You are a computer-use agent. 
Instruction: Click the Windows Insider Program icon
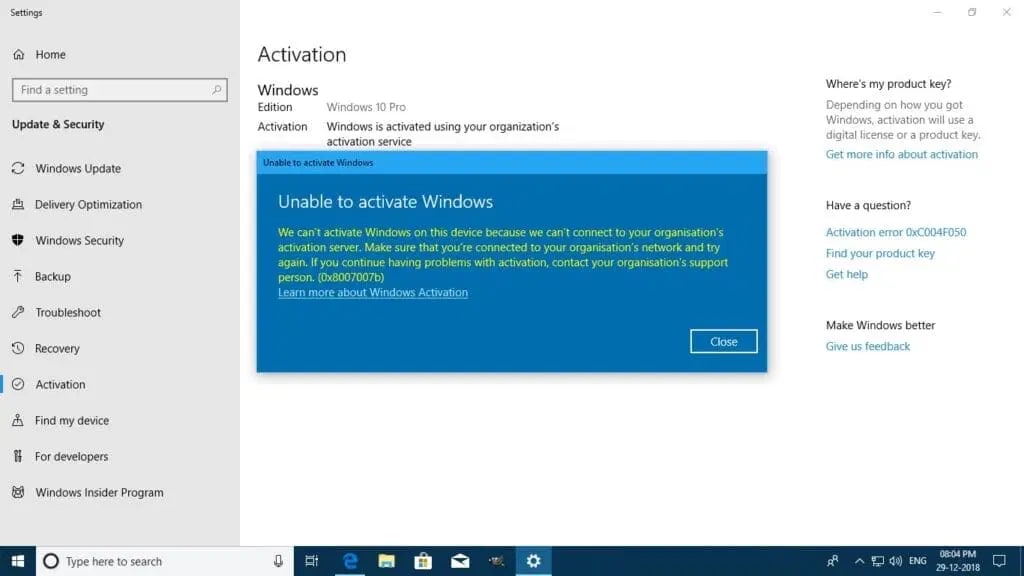tap(18, 492)
